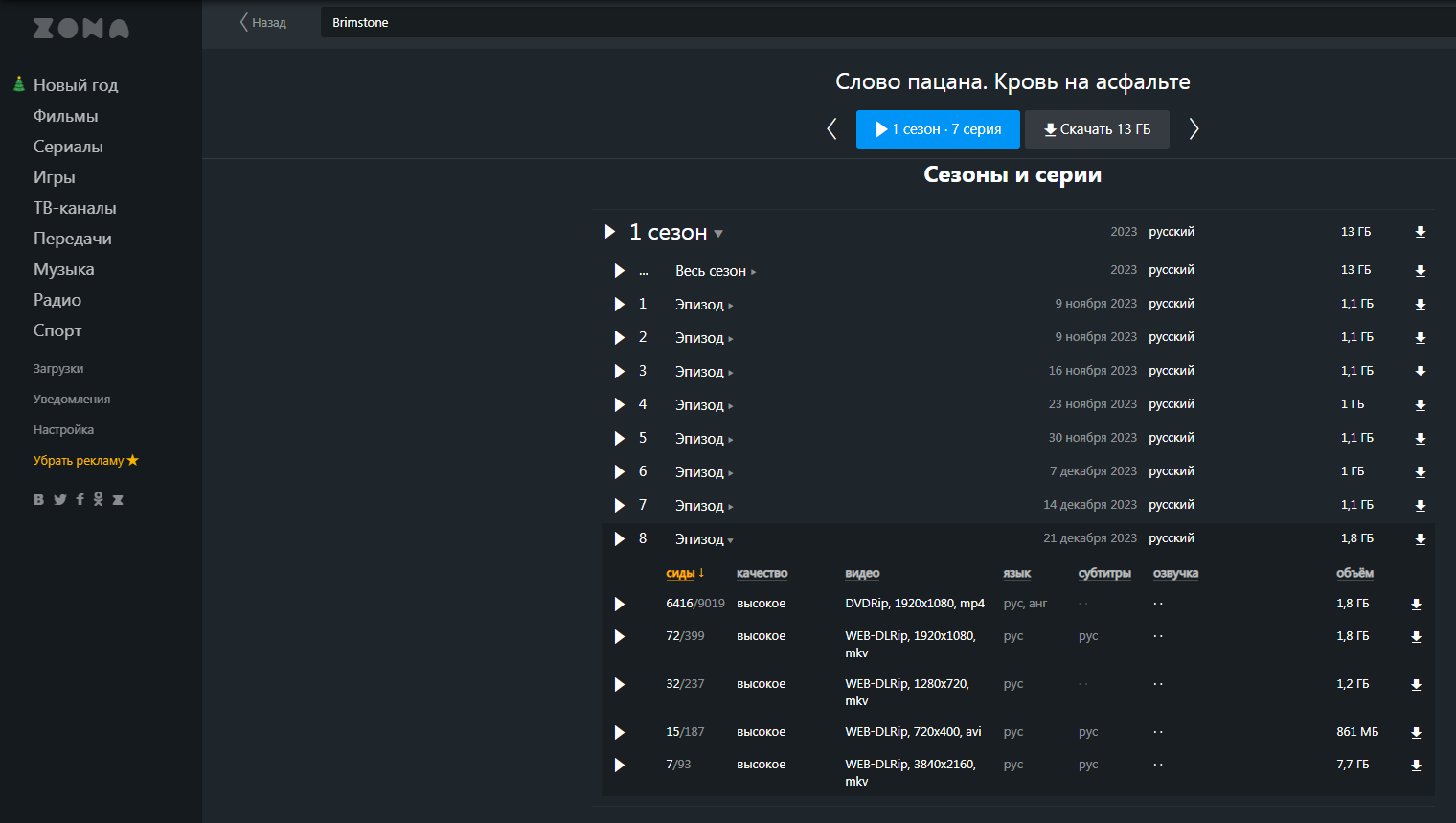Play the Весь сезон row
Image resolution: width=1456 pixels, height=823 pixels.
(x=620, y=271)
